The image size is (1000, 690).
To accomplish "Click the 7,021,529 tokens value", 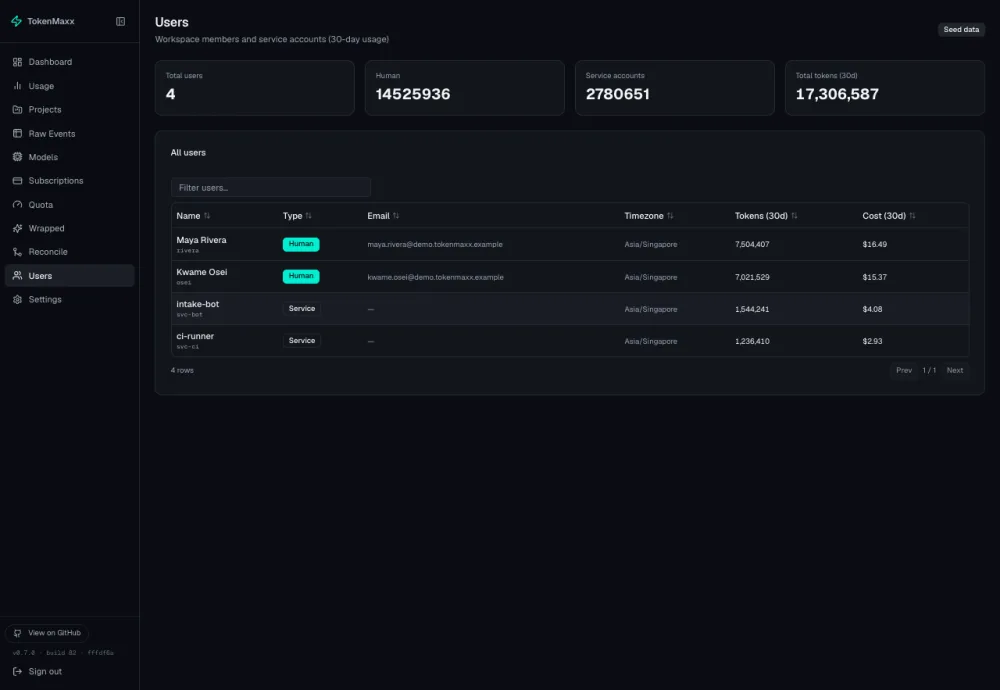I will 752,277.
